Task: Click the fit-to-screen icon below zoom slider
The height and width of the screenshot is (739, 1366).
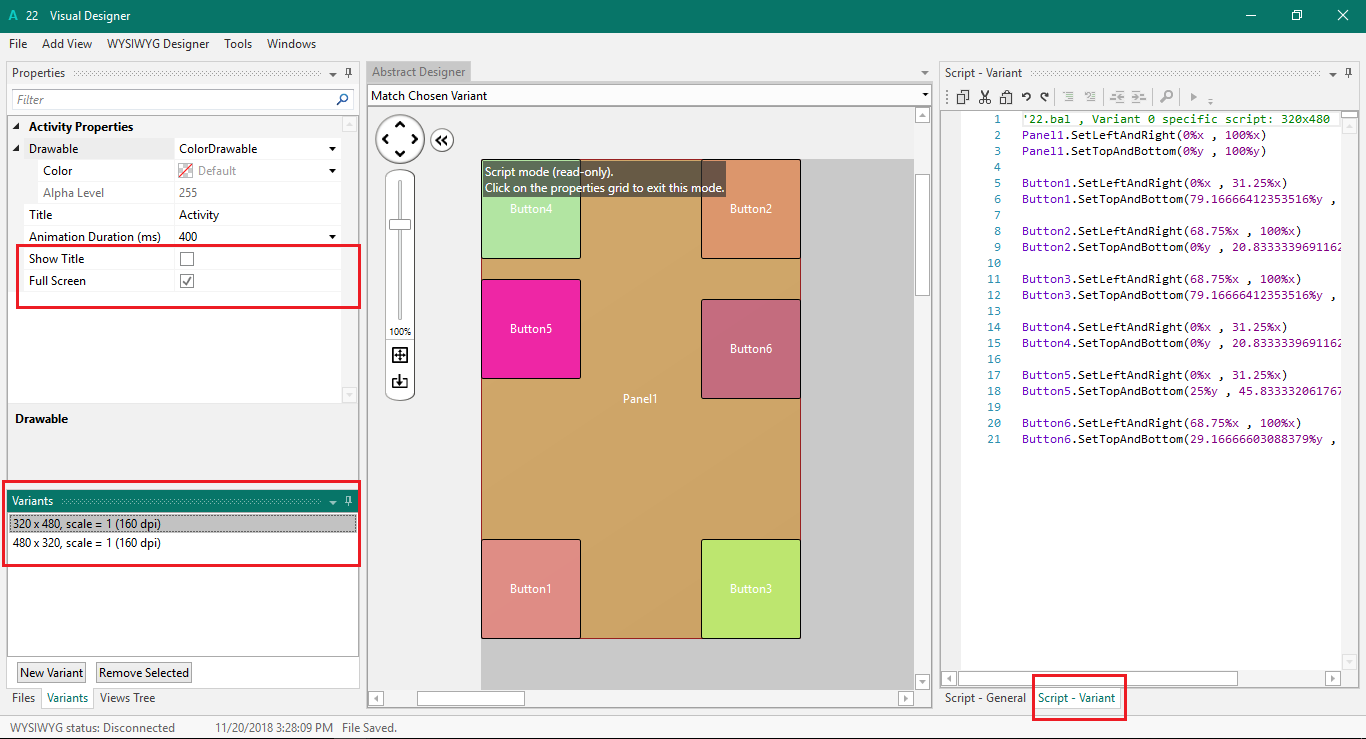Action: coord(400,355)
